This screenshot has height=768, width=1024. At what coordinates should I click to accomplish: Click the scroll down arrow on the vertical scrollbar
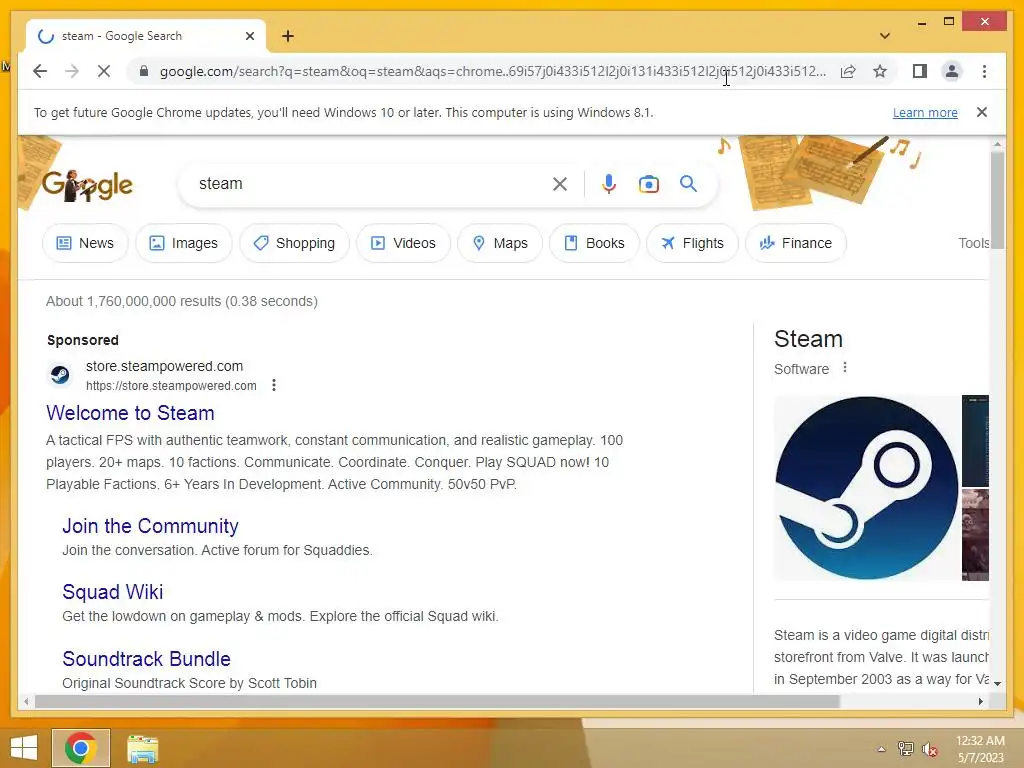pos(997,683)
